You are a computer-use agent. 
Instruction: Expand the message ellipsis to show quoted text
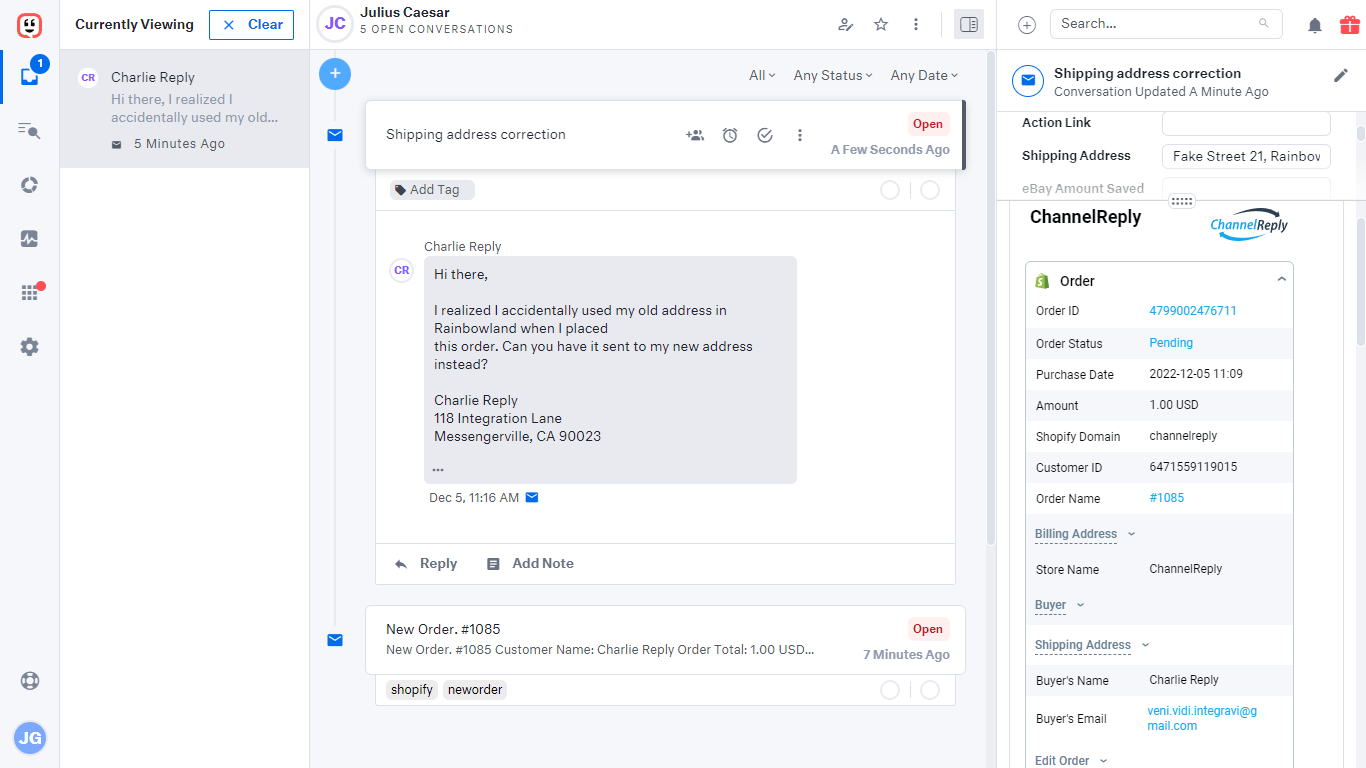pos(438,468)
